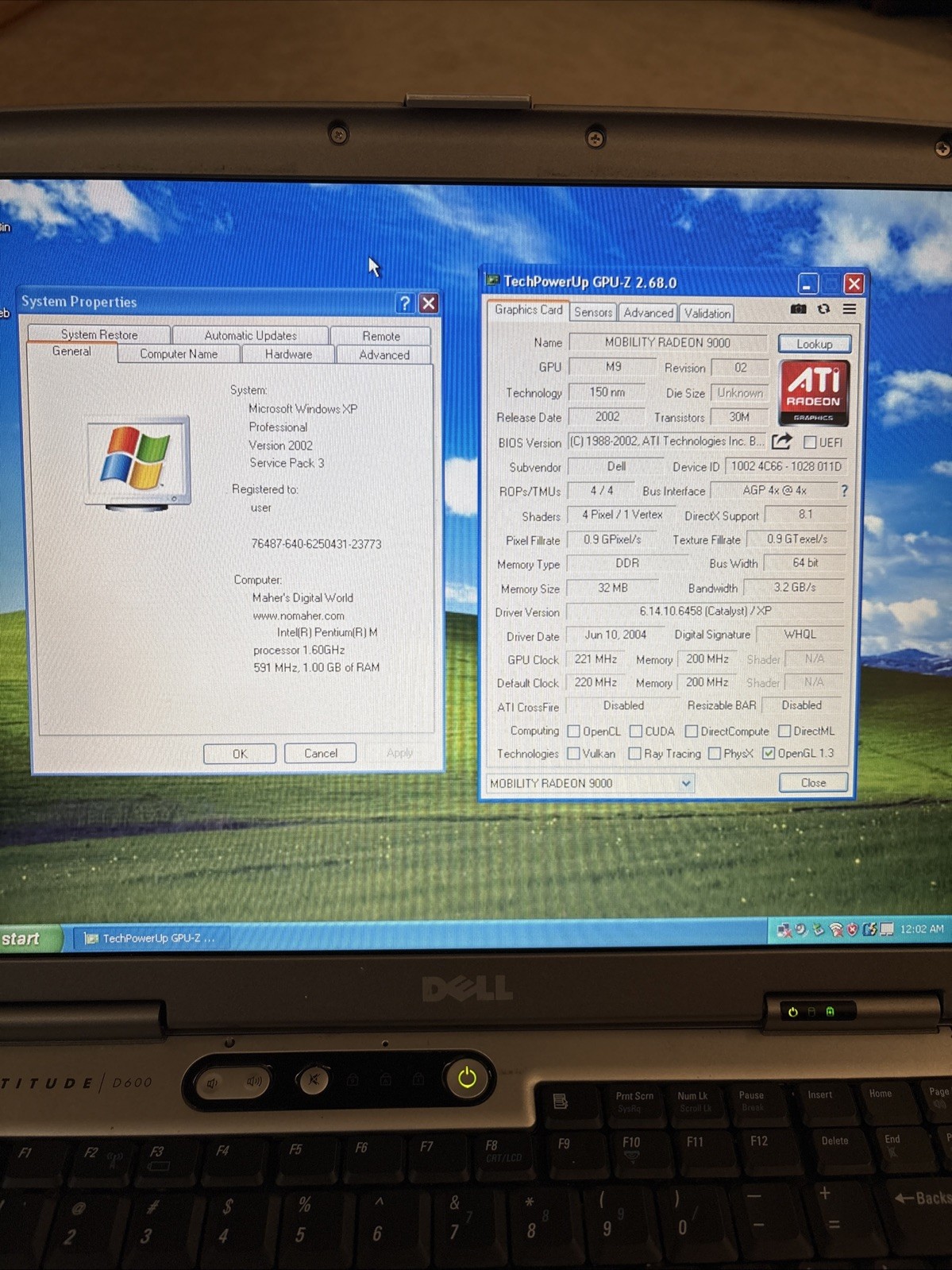The height and width of the screenshot is (1270, 952).
Task: Click the Windows XP logo in System Properties
Action: tap(137, 461)
